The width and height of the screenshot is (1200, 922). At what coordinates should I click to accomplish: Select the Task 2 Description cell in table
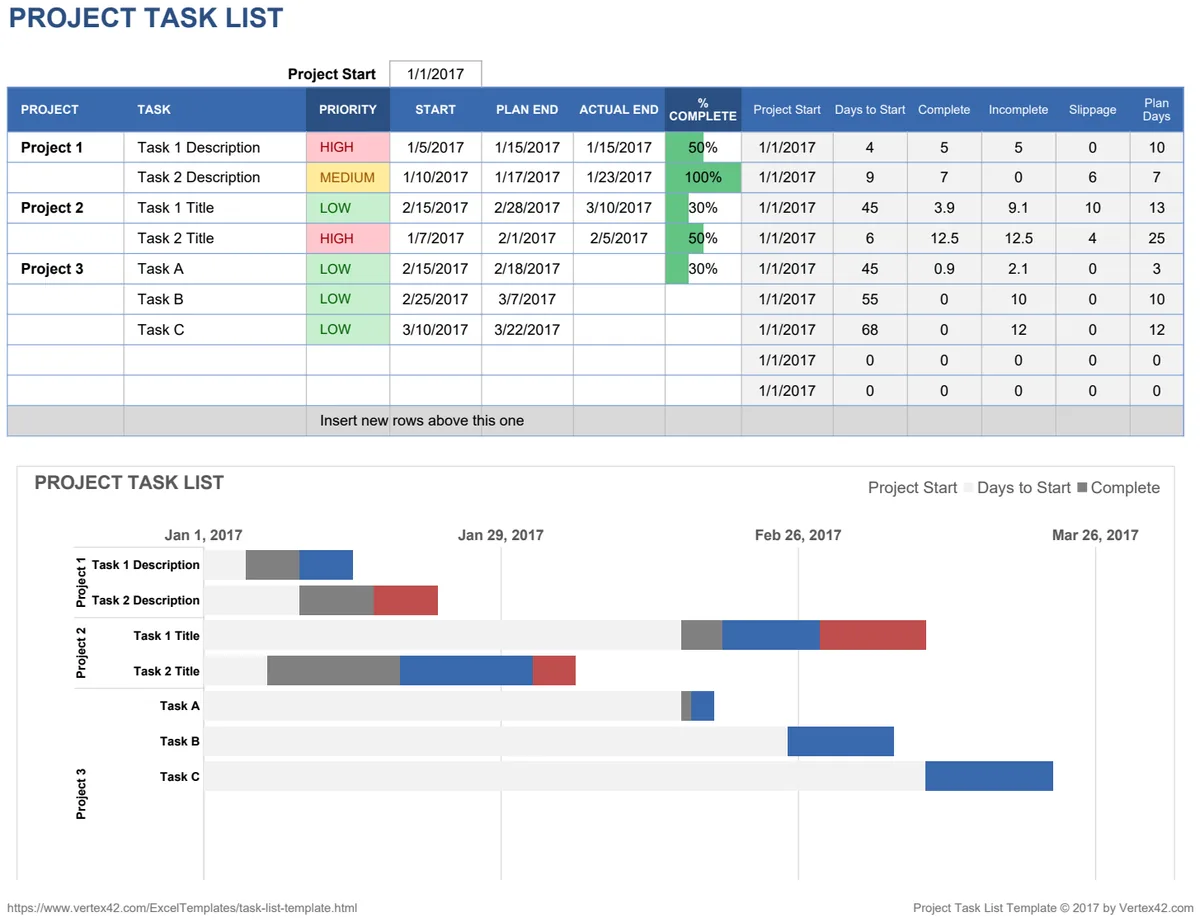[x=215, y=178]
